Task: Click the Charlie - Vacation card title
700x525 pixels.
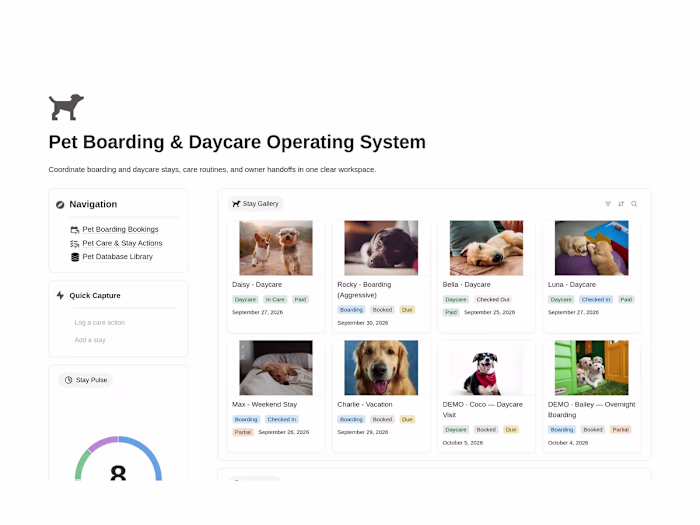Action: tap(365, 404)
